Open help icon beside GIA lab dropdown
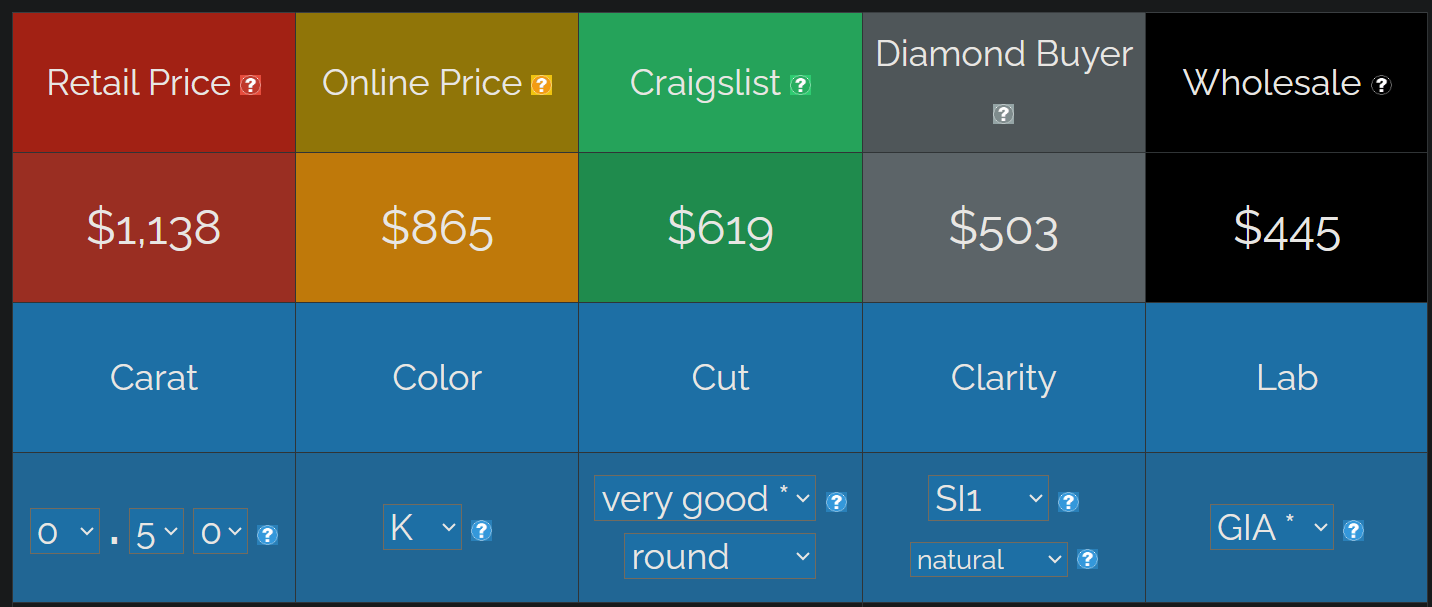Image resolution: width=1432 pixels, height=607 pixels. click(1353, 530)
